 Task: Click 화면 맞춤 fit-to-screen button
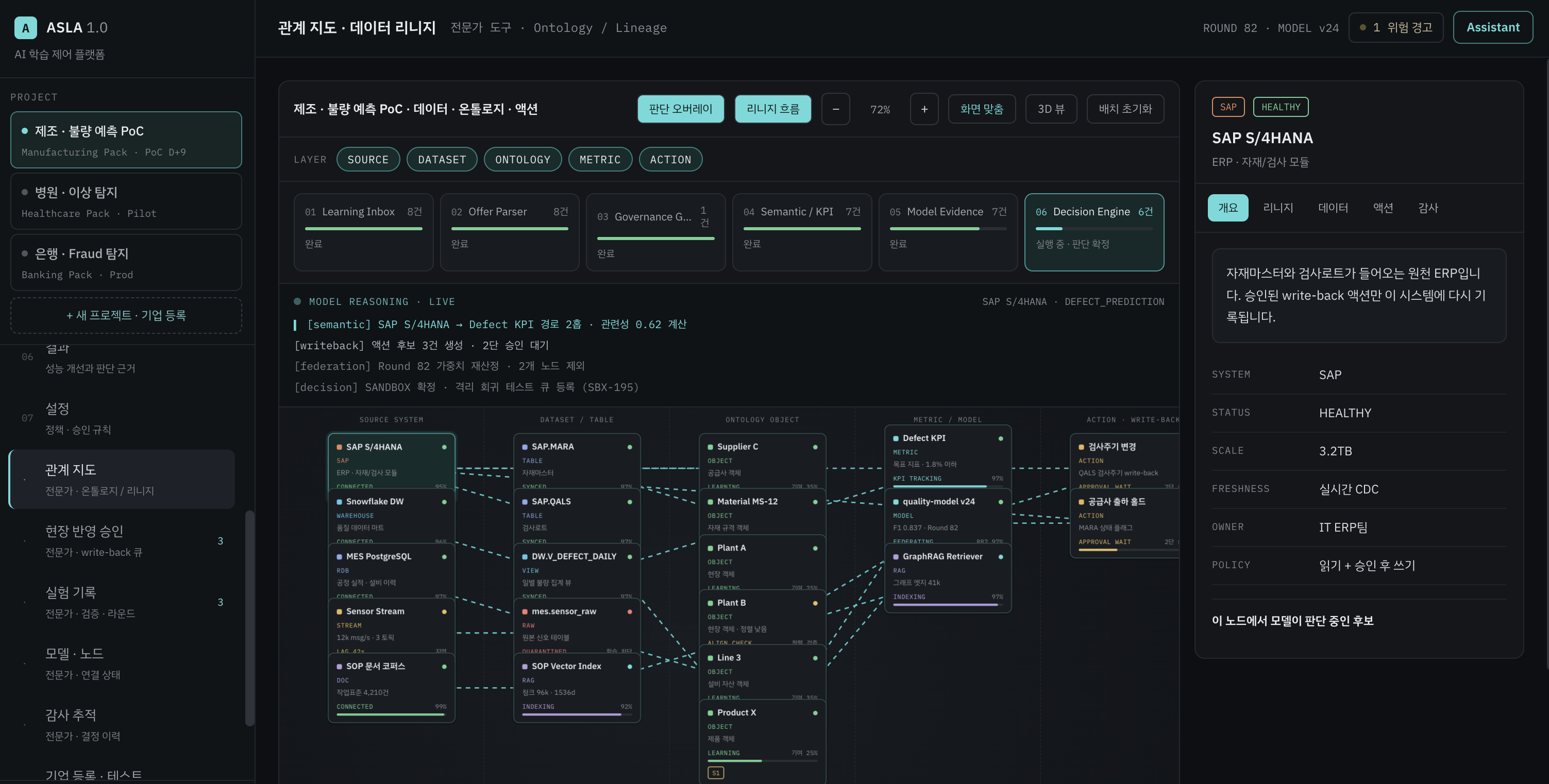pyautogui.click(x=982, y=109)
